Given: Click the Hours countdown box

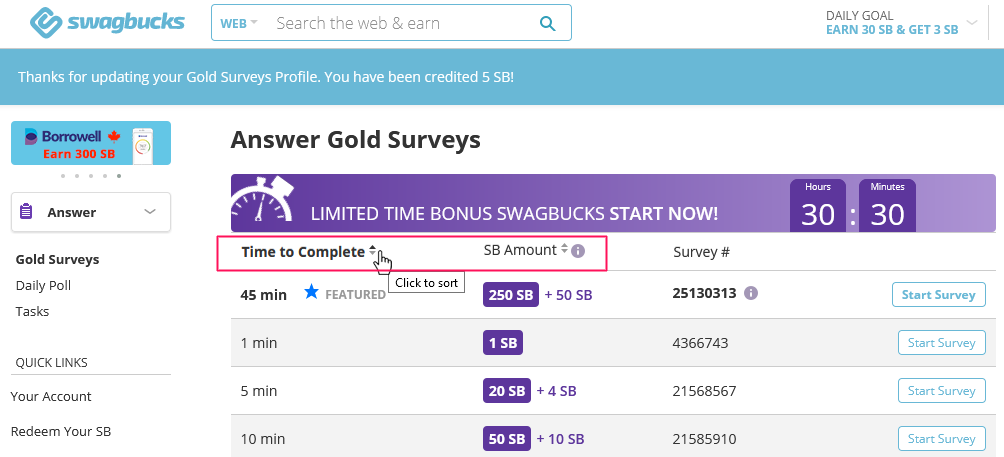Looking at the screenshot, I should click(x=818, y=205).
